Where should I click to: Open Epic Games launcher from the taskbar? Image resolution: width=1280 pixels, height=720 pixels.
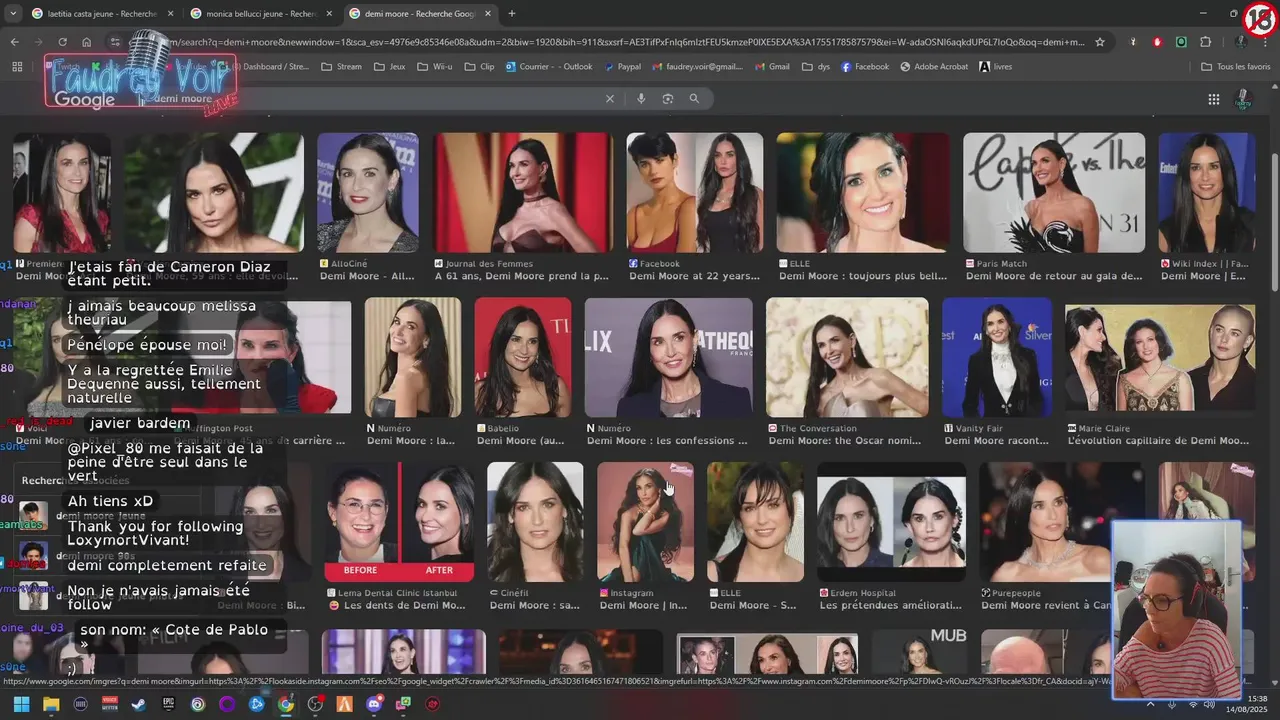coord(168,704)
